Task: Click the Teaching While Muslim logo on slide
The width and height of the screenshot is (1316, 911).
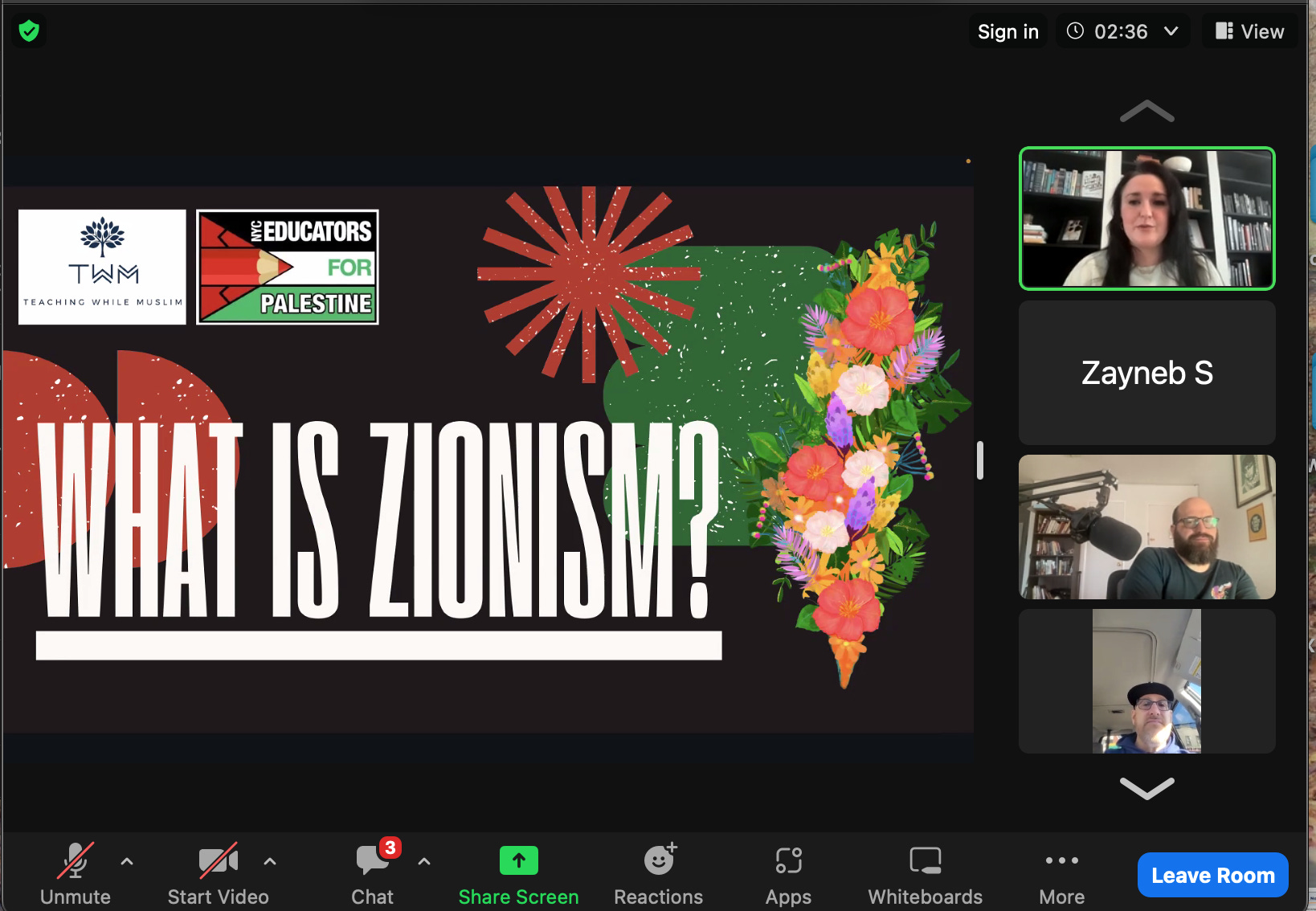Action: point(102,267)
